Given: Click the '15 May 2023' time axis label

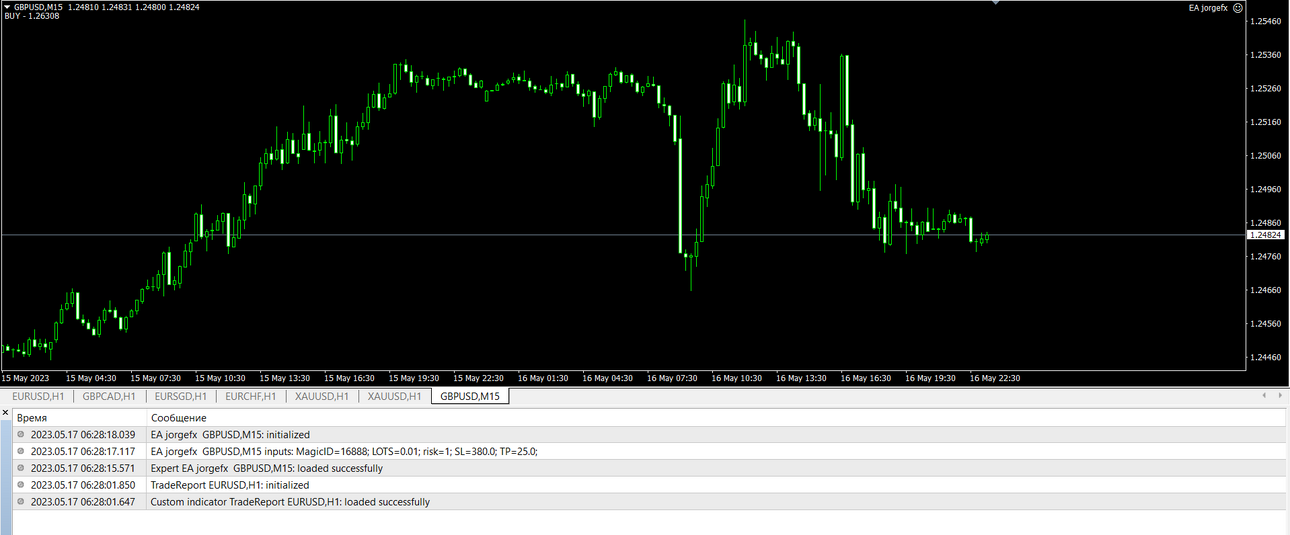Looking at the screenshot, I should click(x=25, y=378).
